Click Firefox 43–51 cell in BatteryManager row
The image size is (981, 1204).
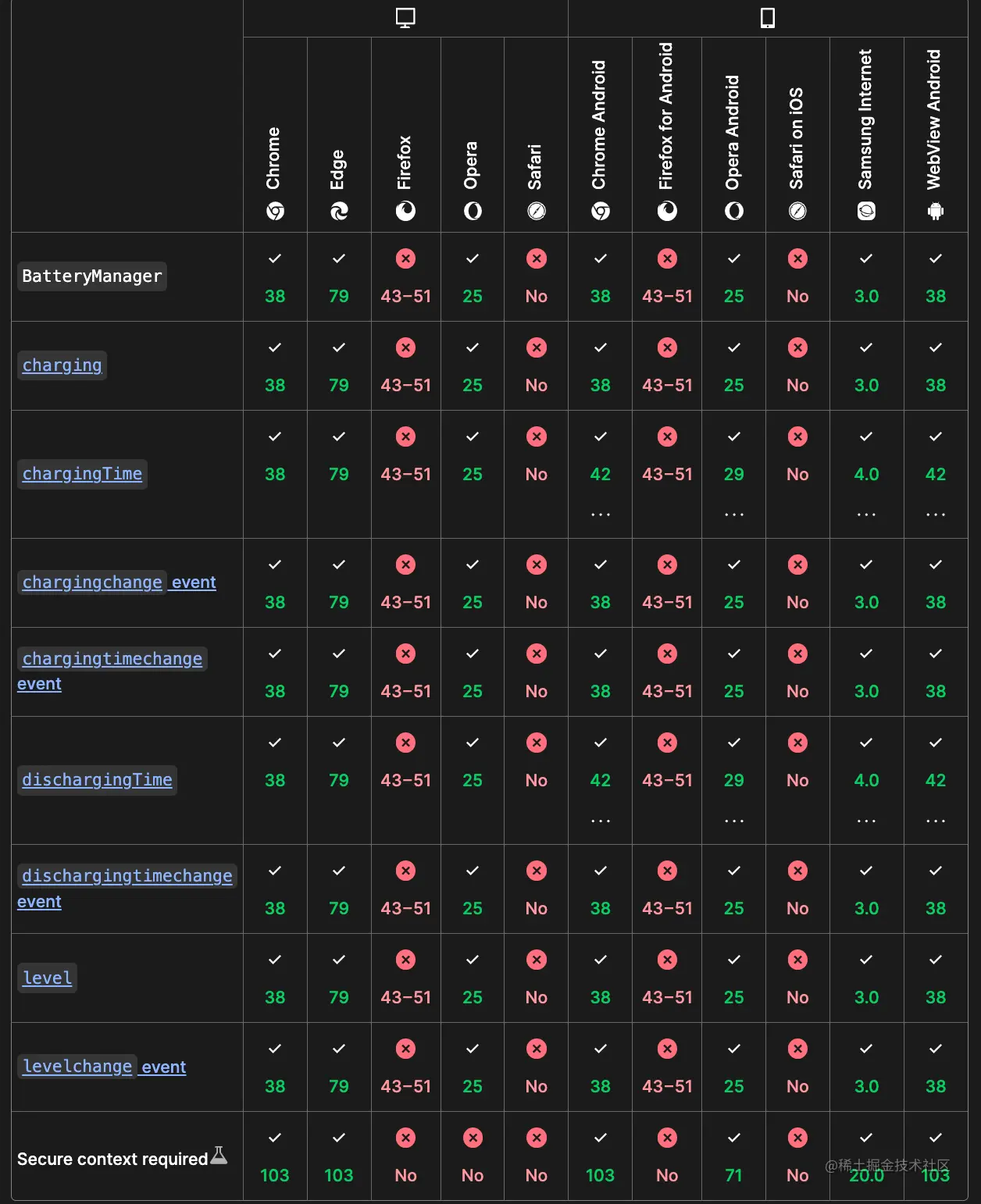coord(405,278)
